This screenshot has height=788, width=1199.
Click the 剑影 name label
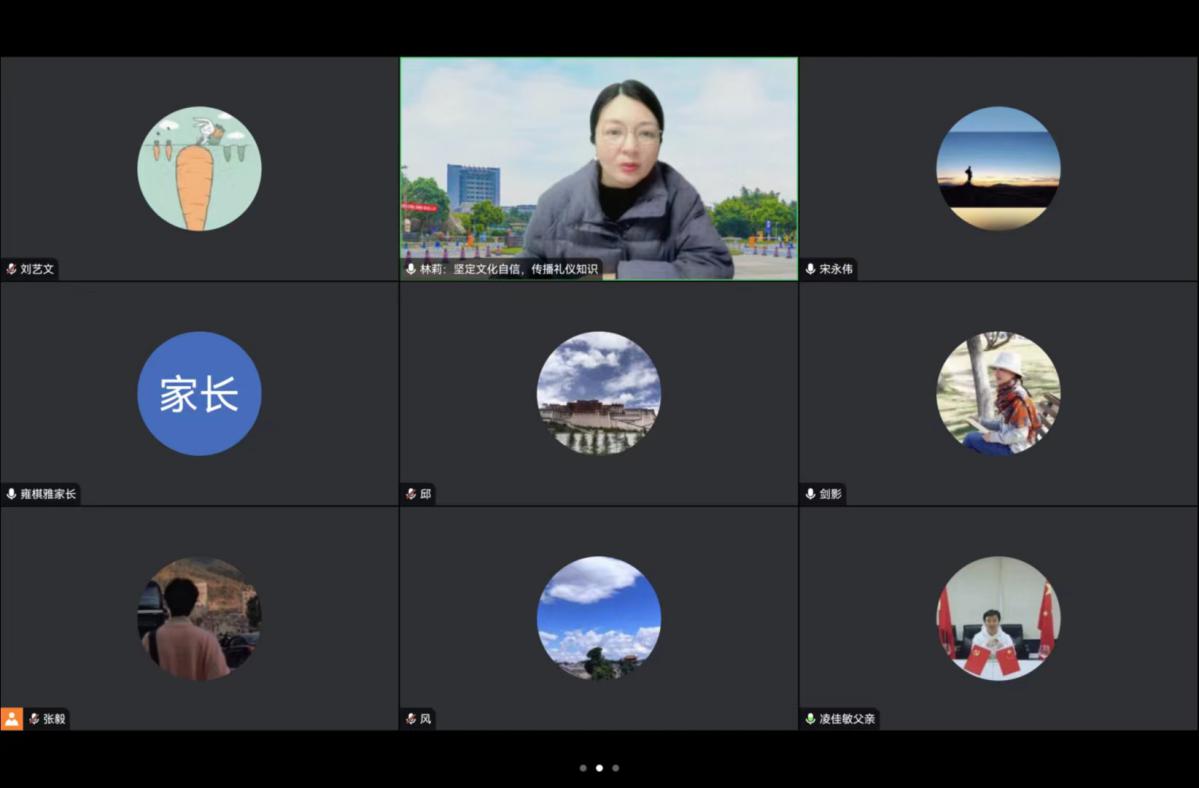(x=830, y=494)
